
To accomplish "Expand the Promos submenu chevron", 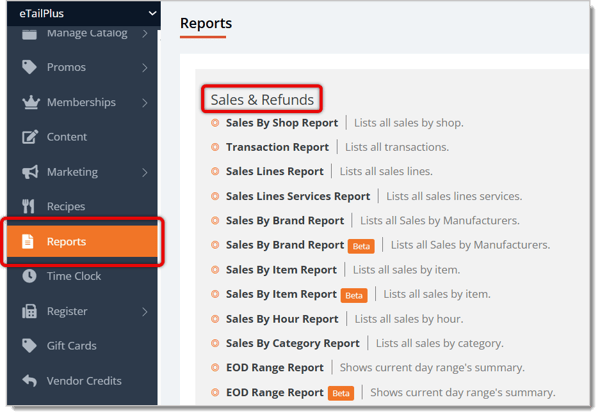I will [x=145, y=68].
